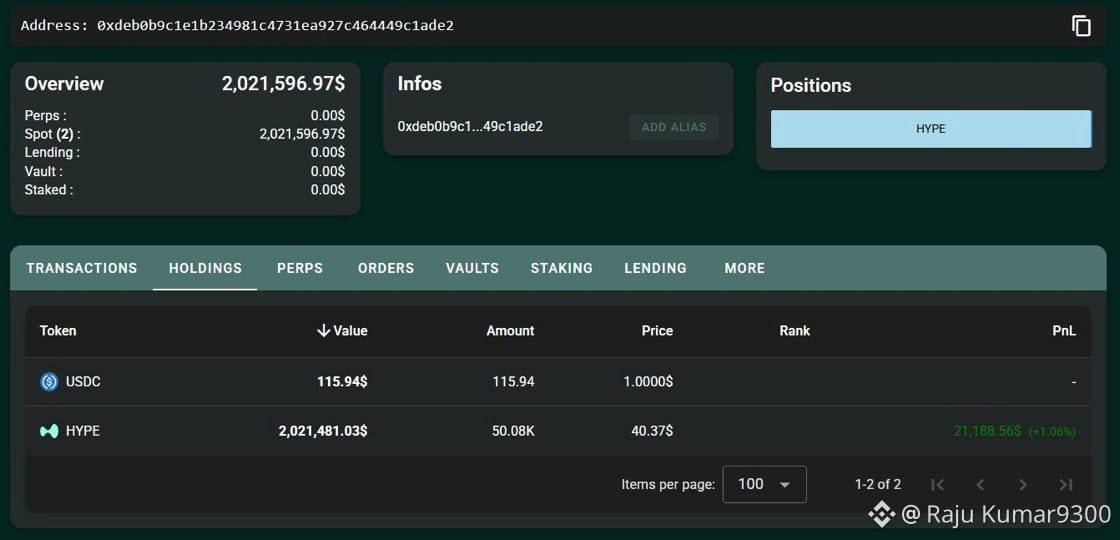Click the Spot (2) overview label

pos(53,134)
